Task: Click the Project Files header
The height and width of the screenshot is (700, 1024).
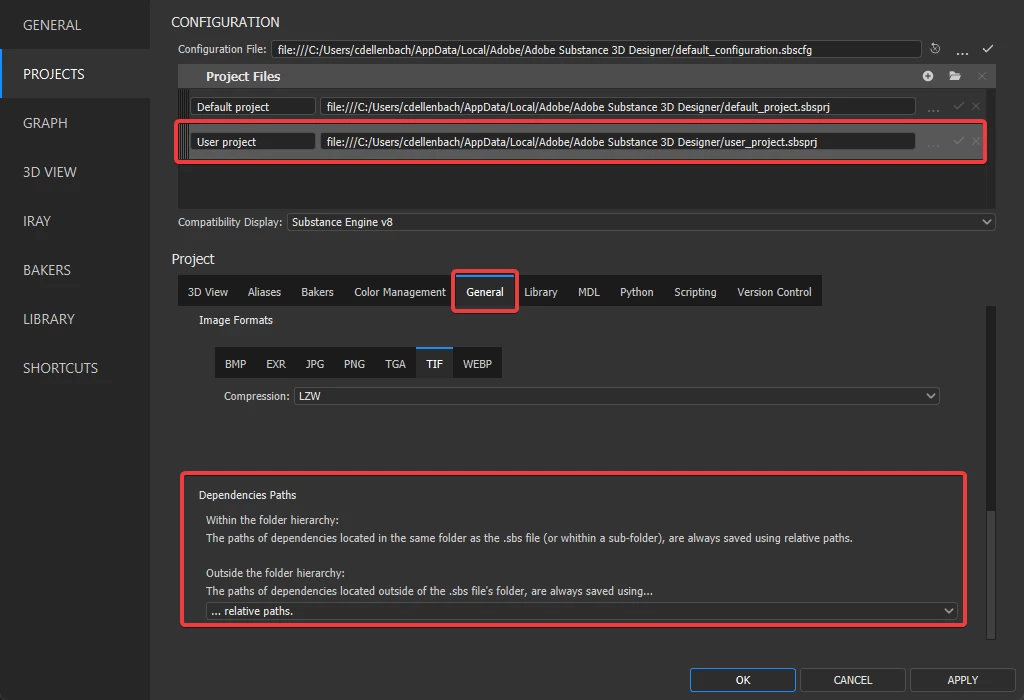Action: point(243,76)
